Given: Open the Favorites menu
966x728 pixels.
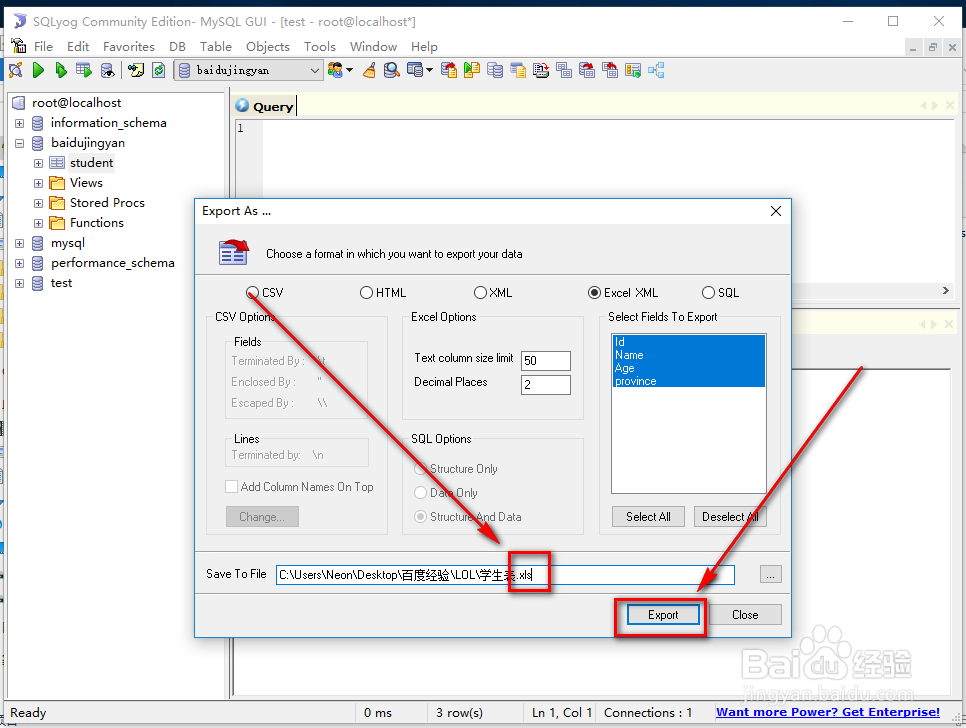Looking at the screenshot, I should 129,46.
